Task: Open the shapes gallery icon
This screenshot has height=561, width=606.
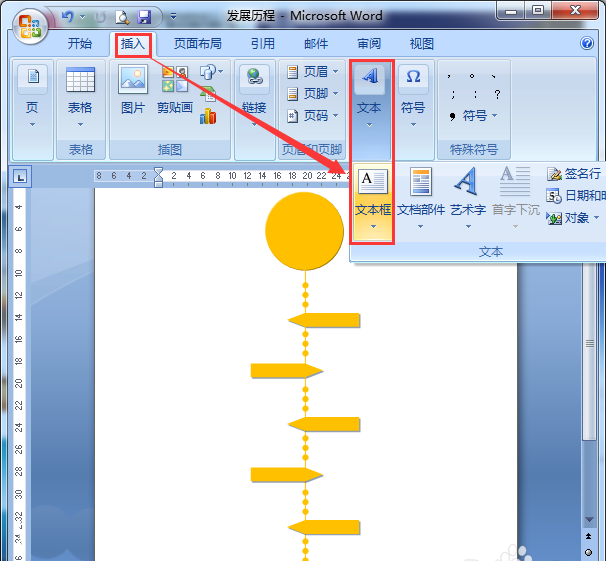Action: click(x=211, y=71)
